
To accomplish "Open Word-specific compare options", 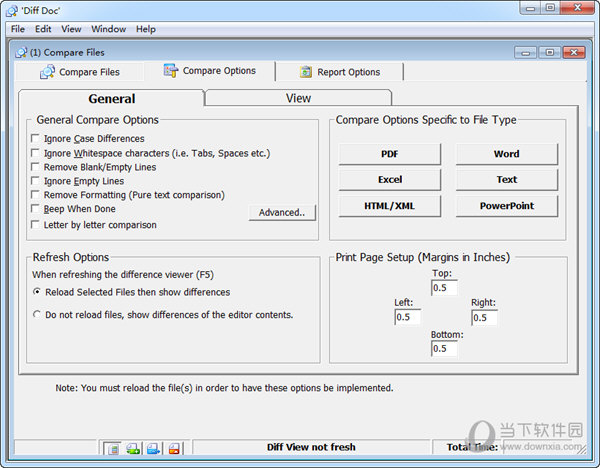I will (507, 154).
